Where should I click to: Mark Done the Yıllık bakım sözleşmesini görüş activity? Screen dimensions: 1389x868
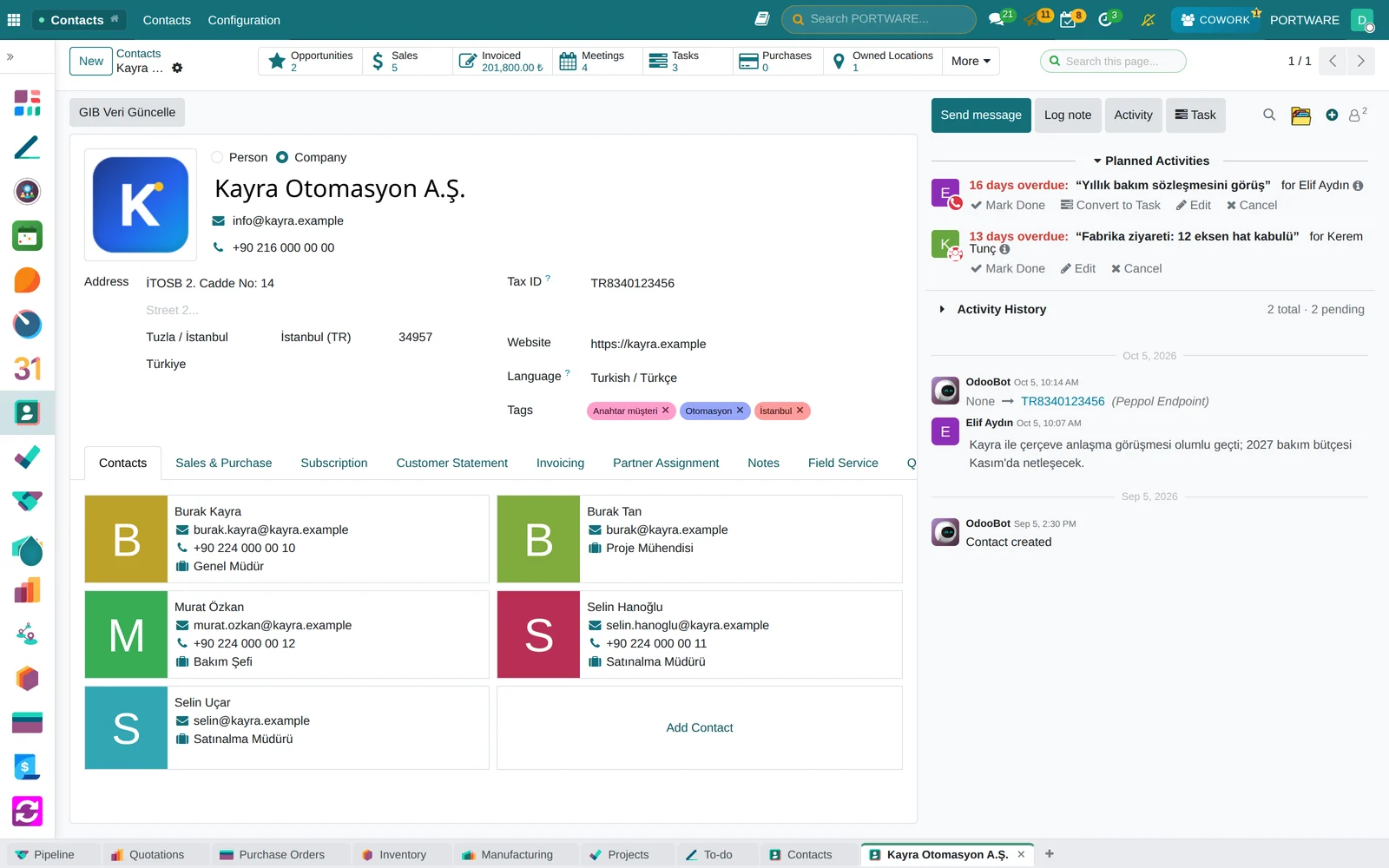click(1008, 205)
